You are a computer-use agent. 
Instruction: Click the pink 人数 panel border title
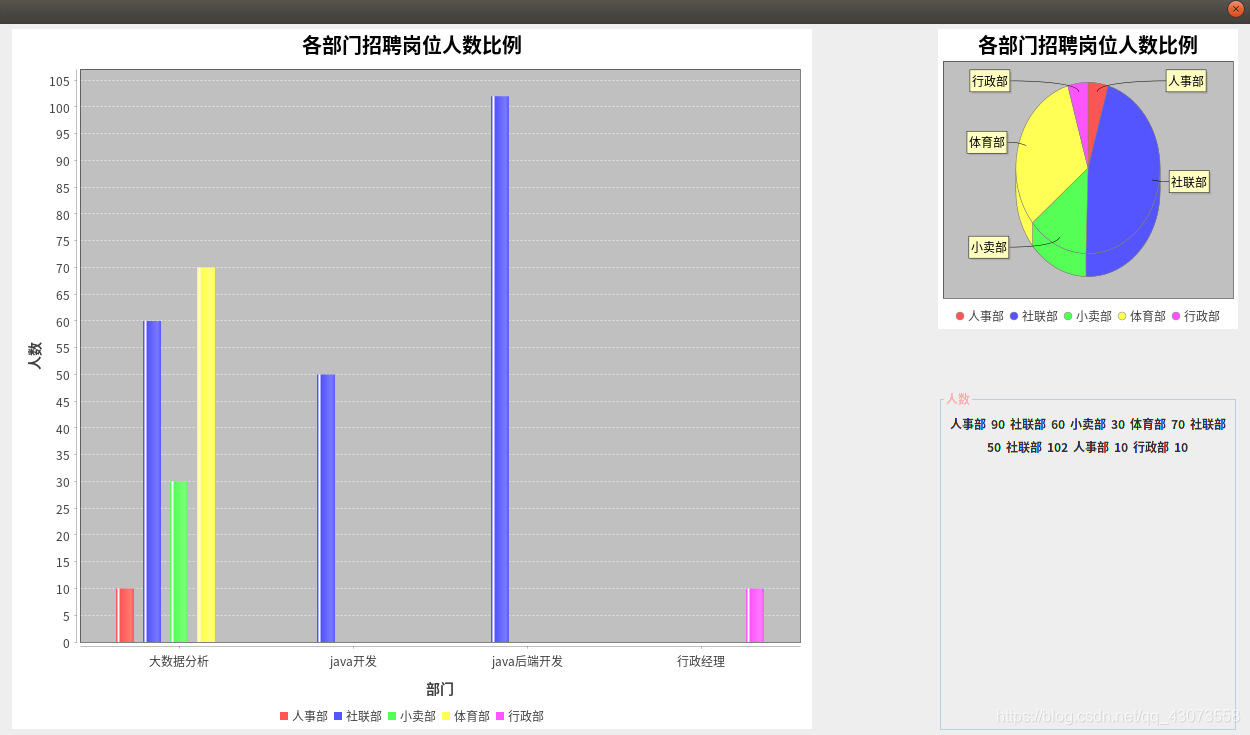(958, 399)
